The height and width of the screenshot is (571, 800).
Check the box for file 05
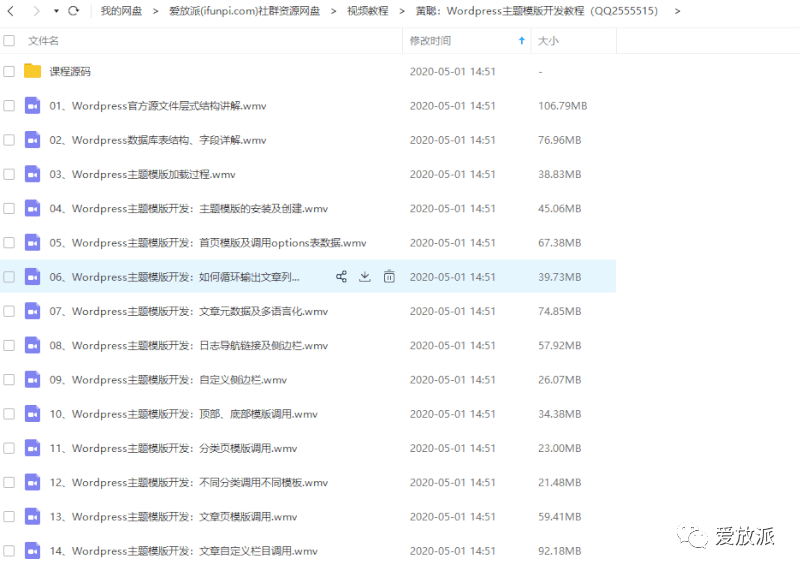click(x=9, y=242)
